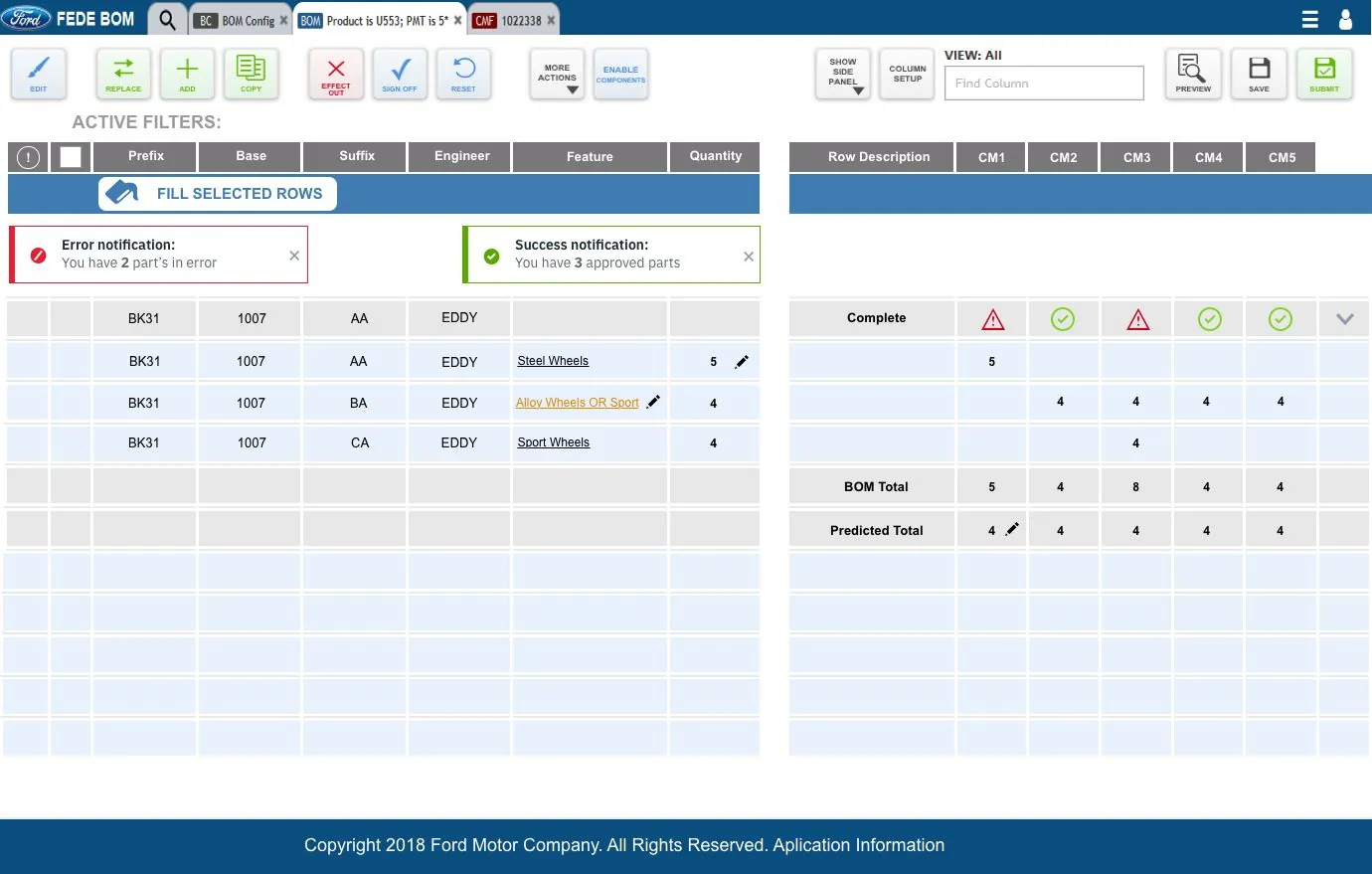Viewport: 1372px width, 874px height.
Task: Click the Base column header
Action: [x=251, y=157]
